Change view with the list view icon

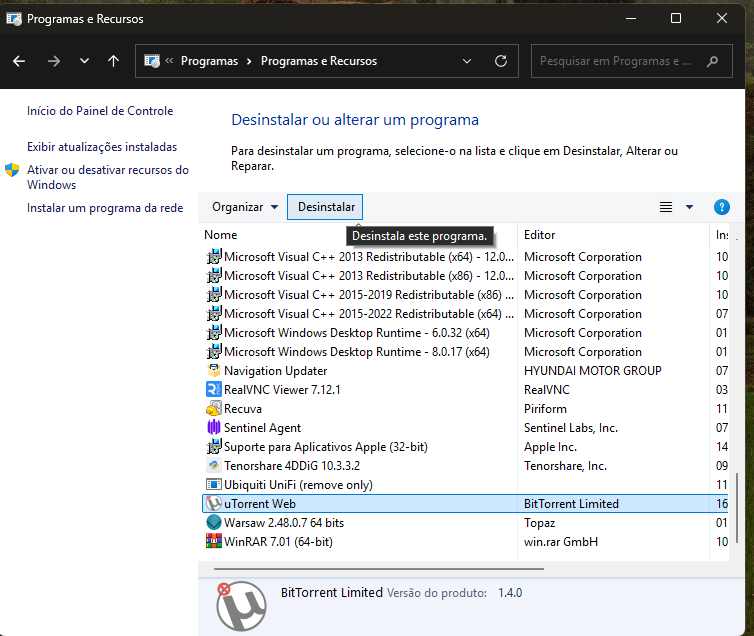coord(666,207)
